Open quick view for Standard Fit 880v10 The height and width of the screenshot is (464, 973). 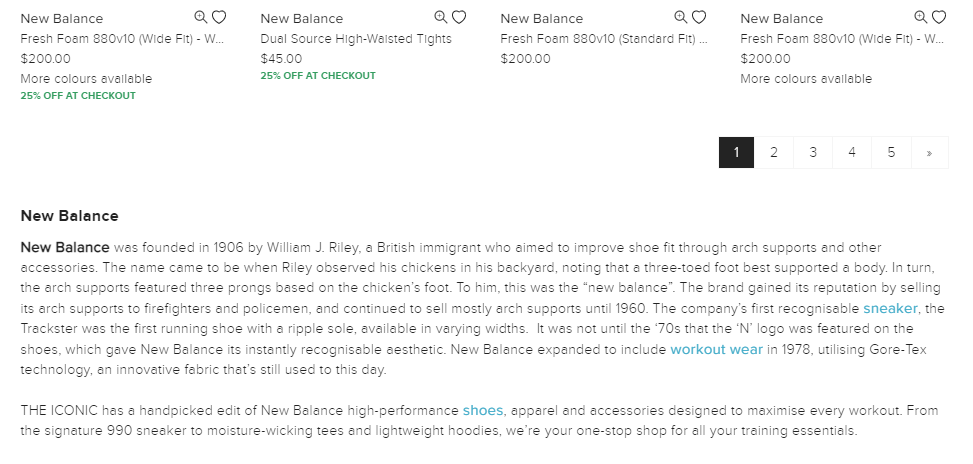tap(681, 17)
